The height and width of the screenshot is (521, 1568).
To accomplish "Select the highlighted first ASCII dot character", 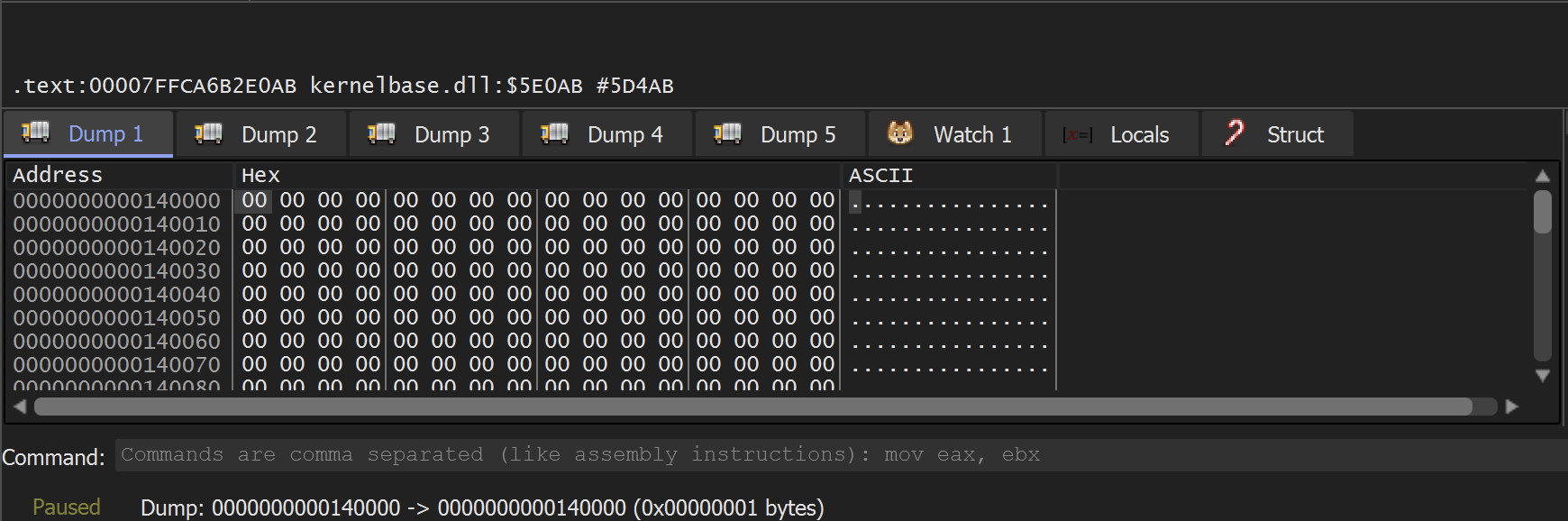I will [855, 201].
